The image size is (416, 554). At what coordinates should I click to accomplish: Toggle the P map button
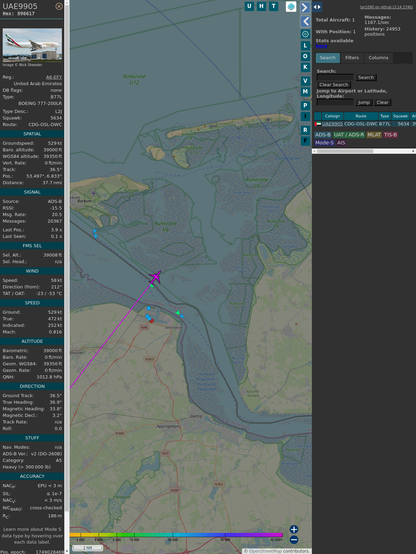click(305, 105)
